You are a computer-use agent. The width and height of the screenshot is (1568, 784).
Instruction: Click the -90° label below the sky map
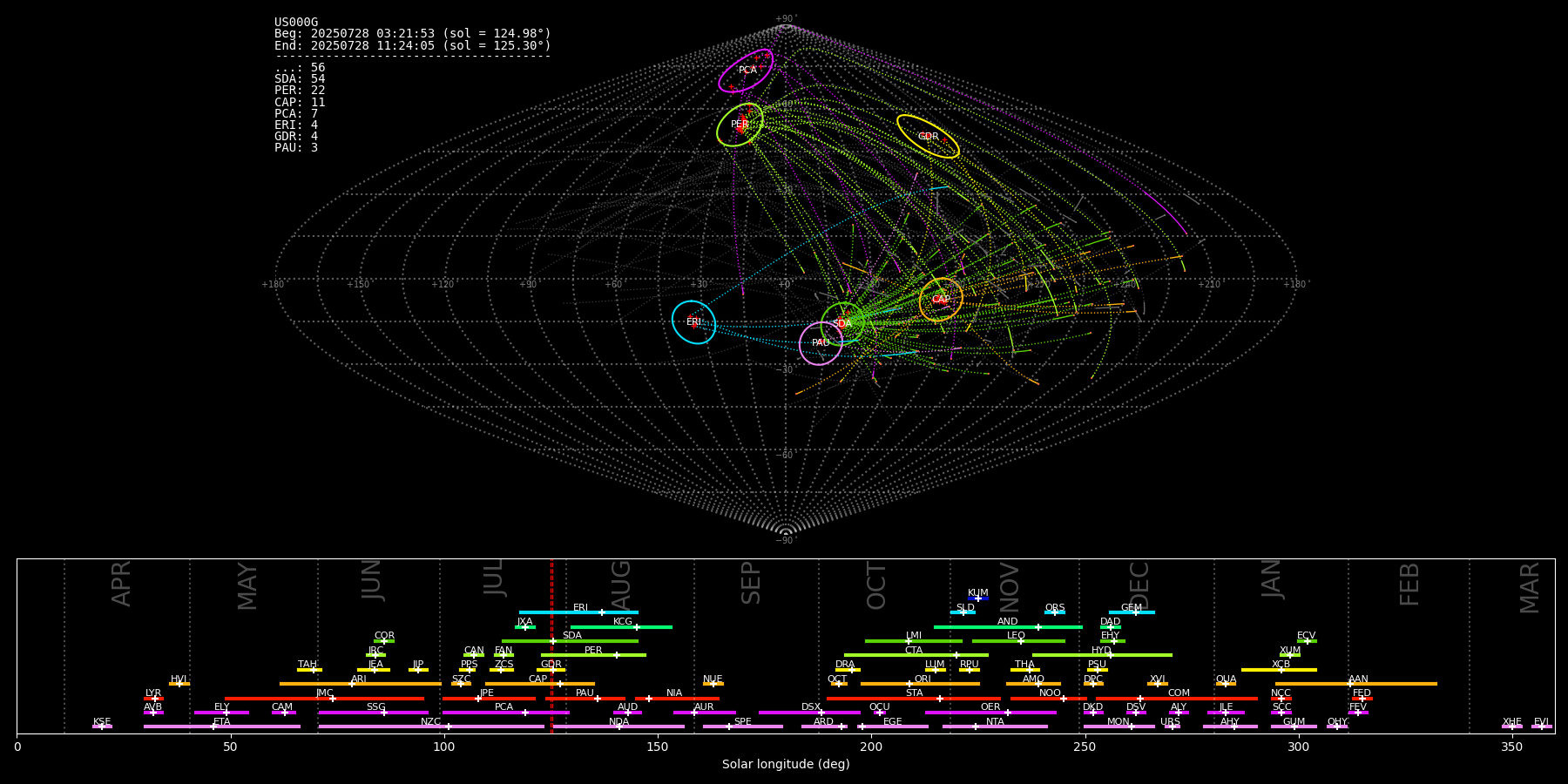click(786, 541)
